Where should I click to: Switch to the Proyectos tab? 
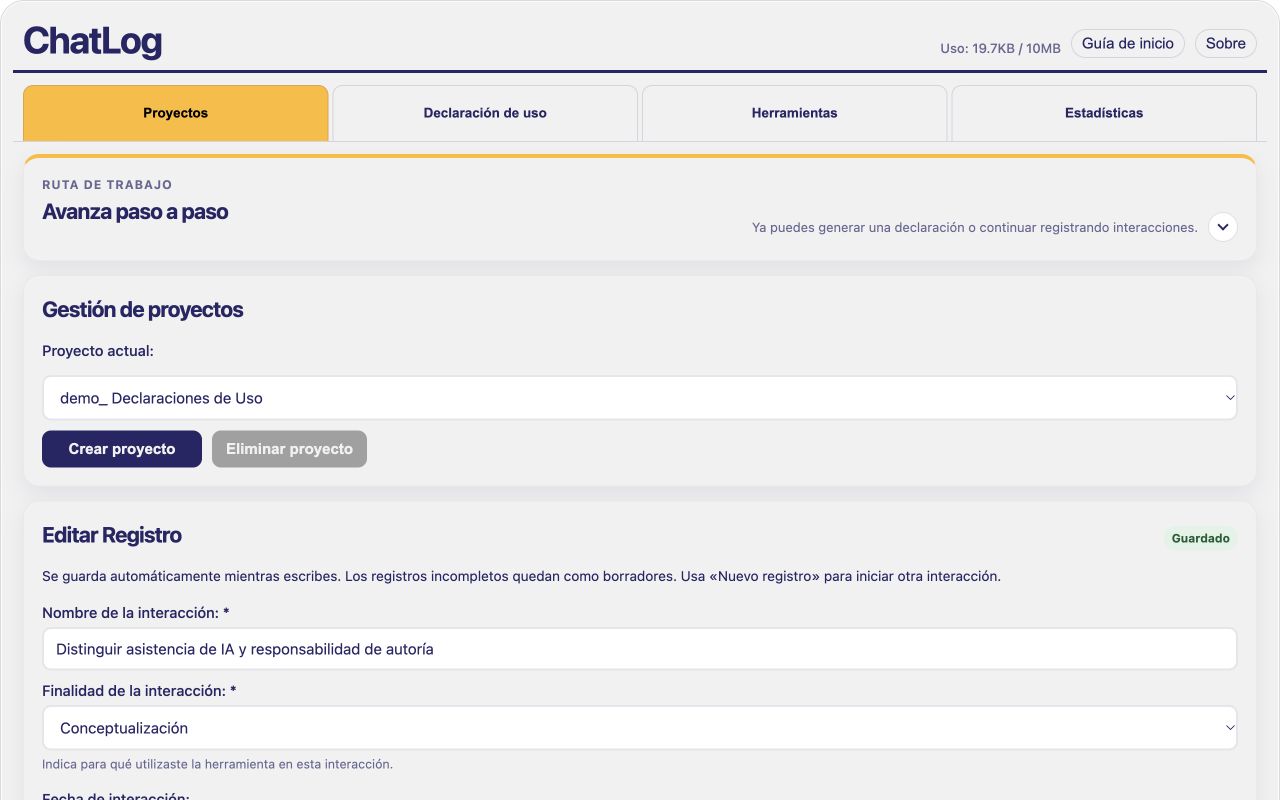pos(175,113)
